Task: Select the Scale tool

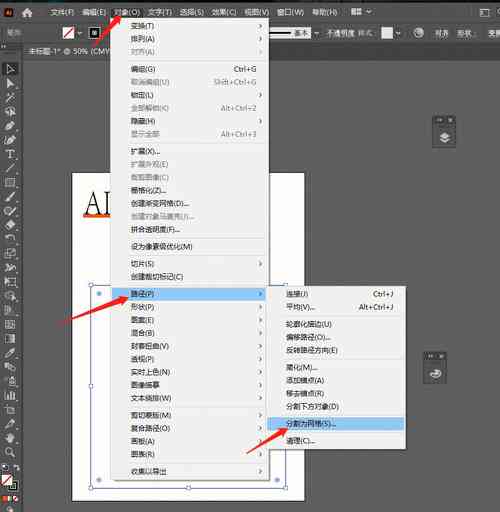Action: 10,253
